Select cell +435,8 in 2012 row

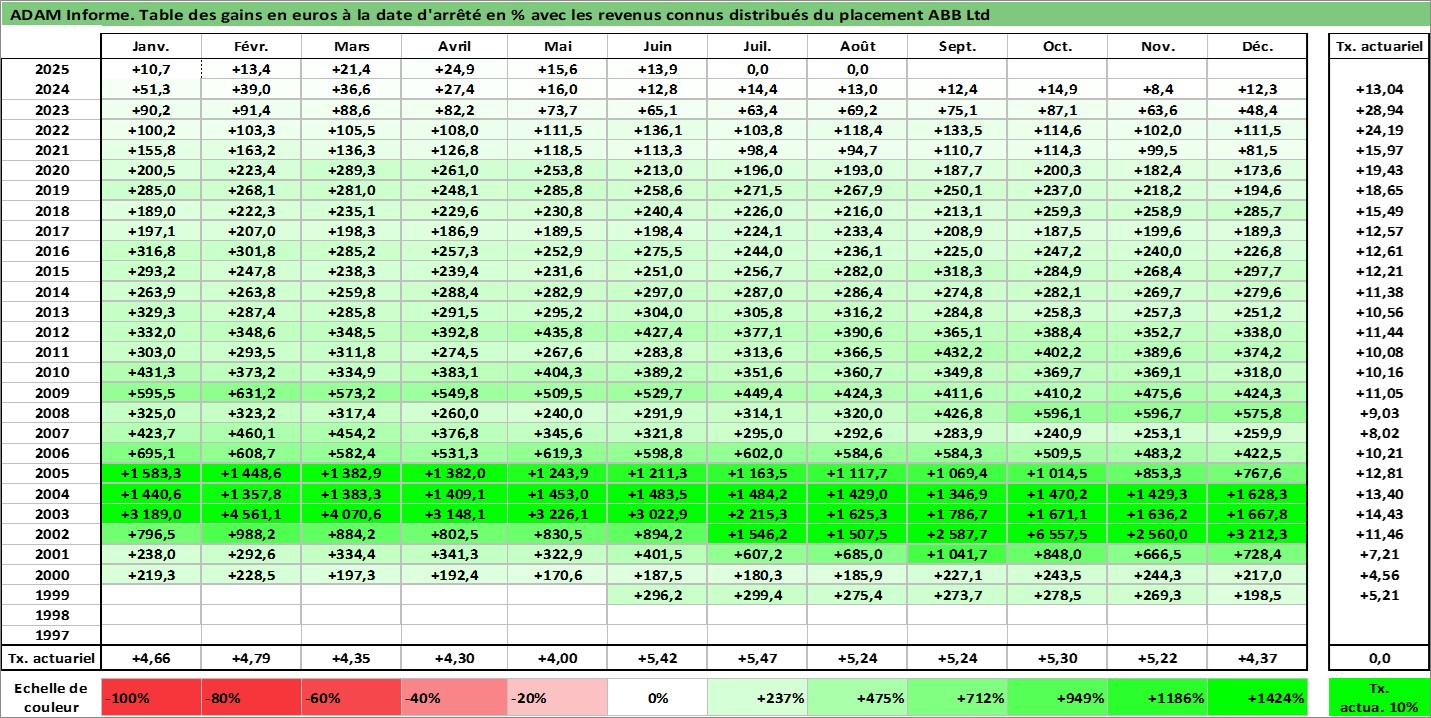pos(557,332)
